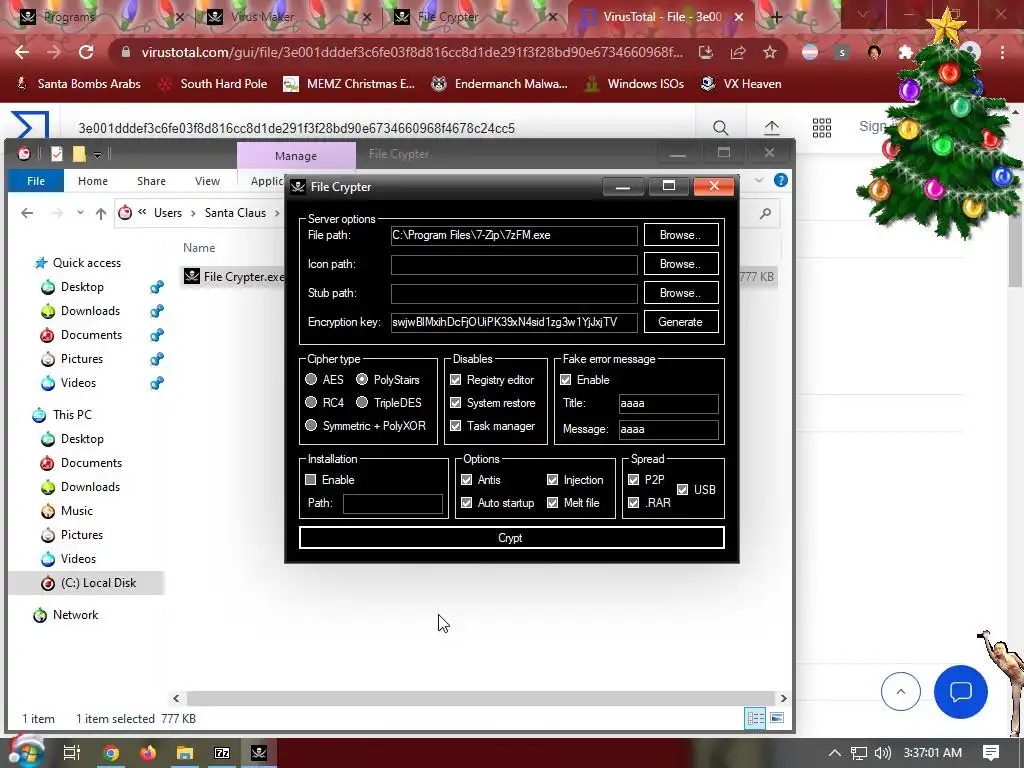
Task: Open the Windows ISOs bookmark
Action: (633, 84)
